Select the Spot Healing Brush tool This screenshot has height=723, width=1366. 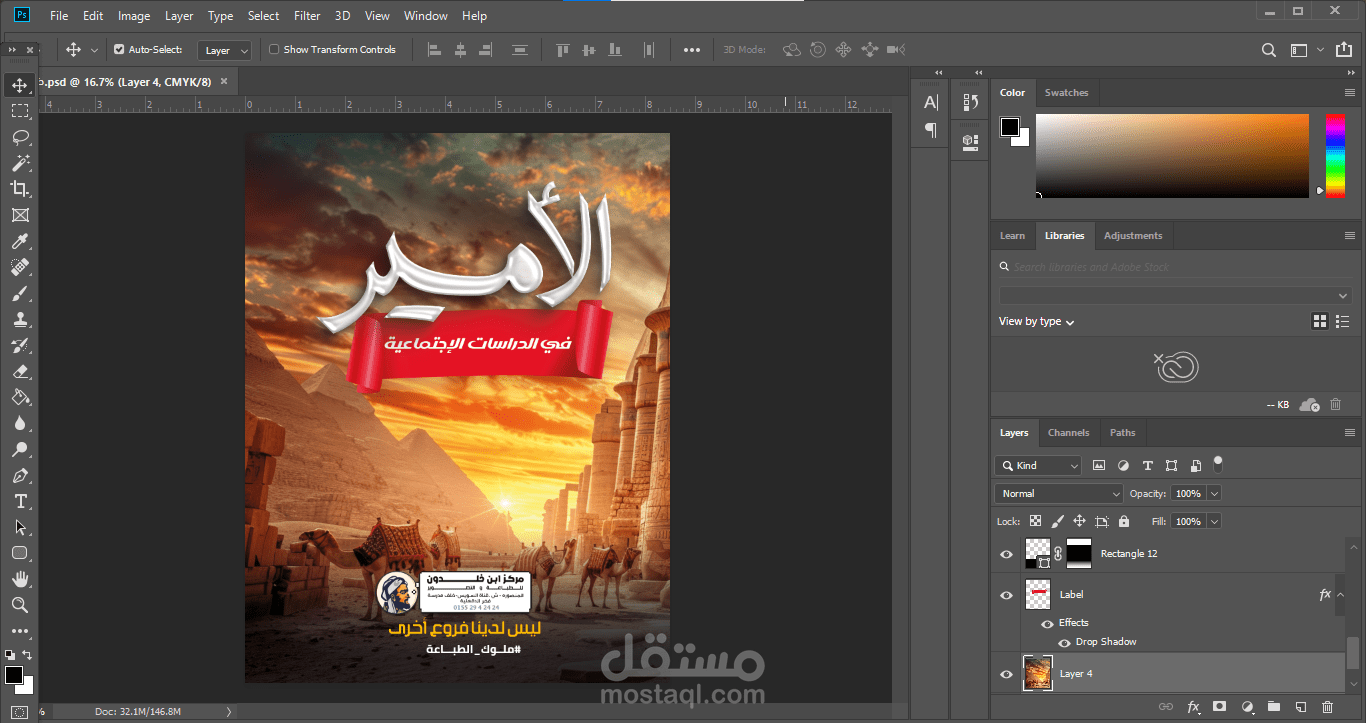tap(20, 267)
